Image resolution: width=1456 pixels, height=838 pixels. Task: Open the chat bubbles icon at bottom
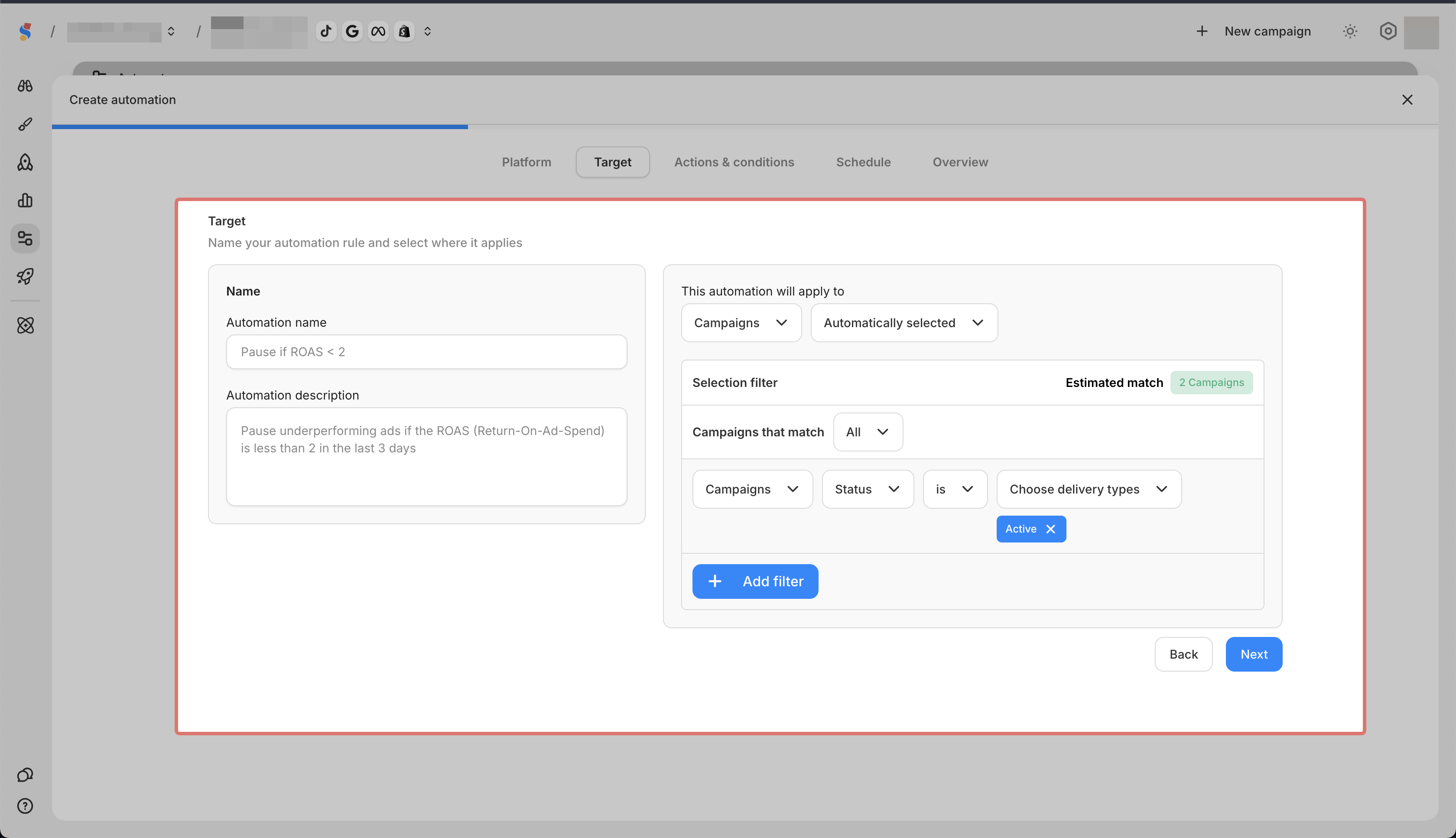[x=25, y=775]
